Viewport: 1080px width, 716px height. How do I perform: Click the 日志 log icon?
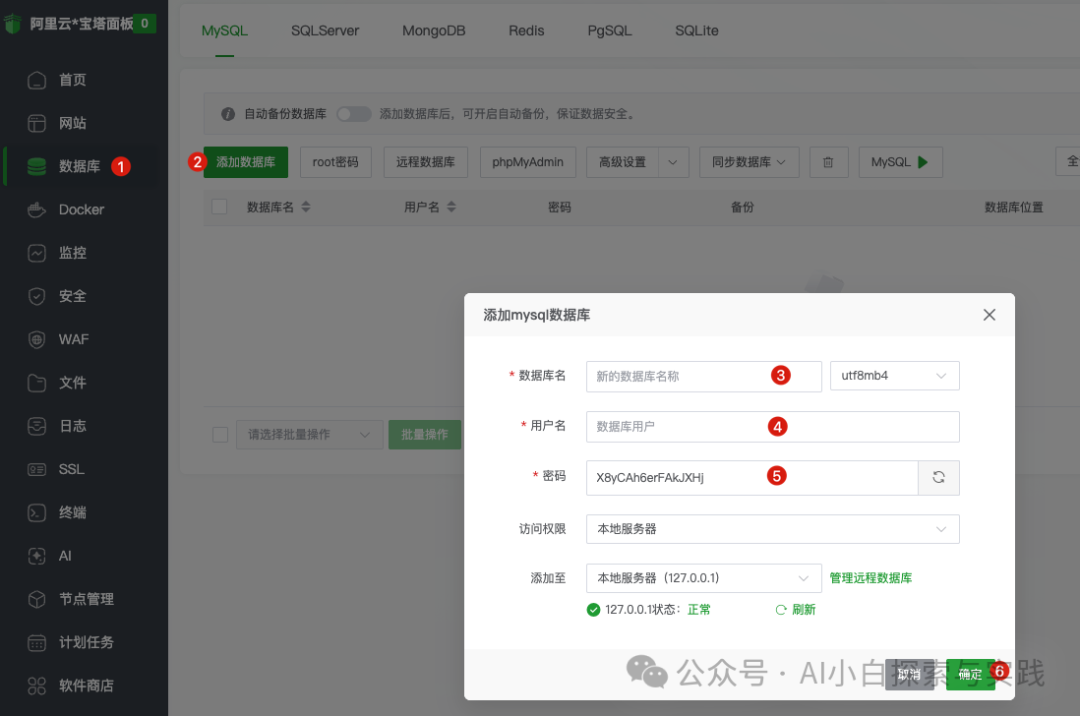37,426
